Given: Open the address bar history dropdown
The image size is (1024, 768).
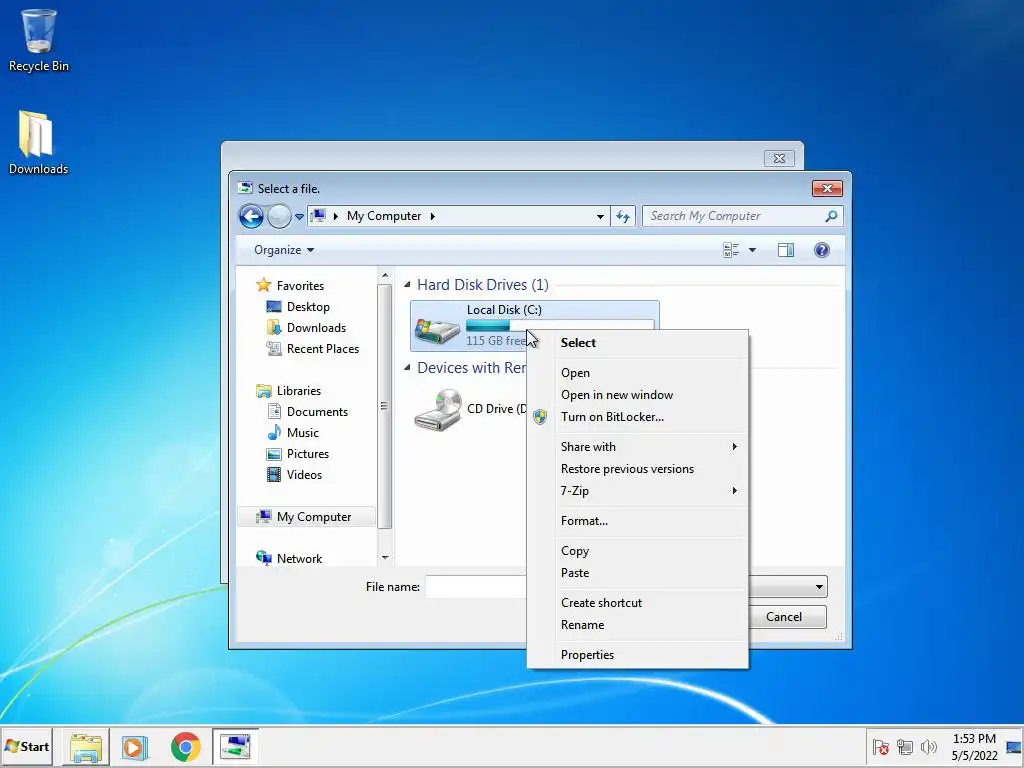Looking at the screenshot, I should (x=600, y=216).
